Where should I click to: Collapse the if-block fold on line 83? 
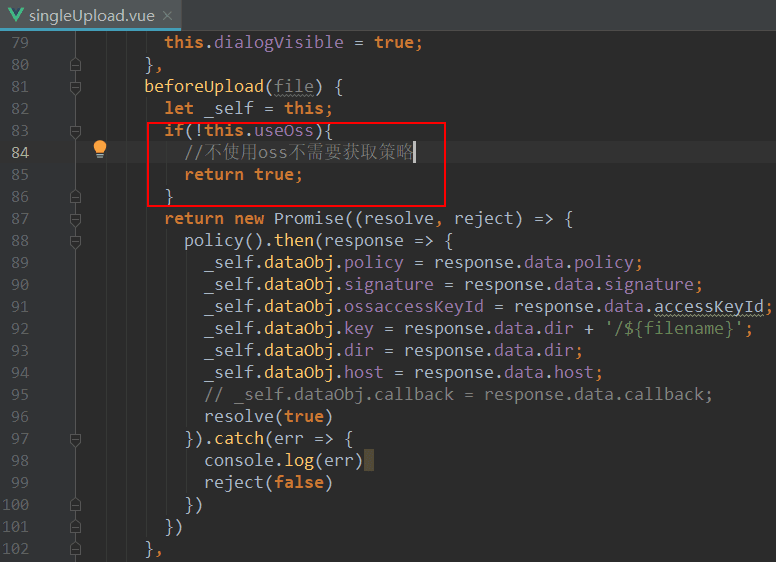75,131
